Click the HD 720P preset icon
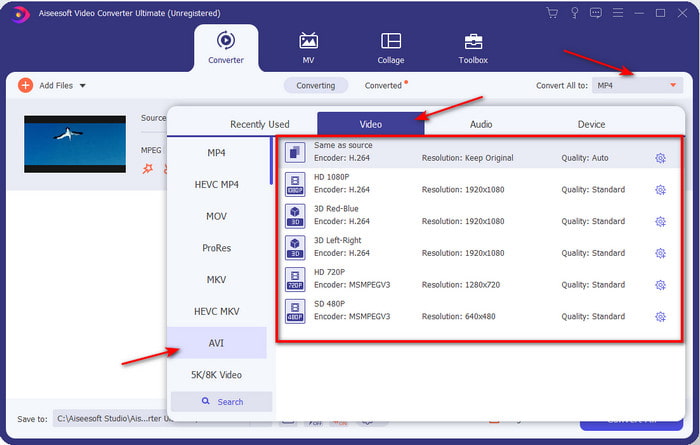700x445 pixels. click(295, 279)
